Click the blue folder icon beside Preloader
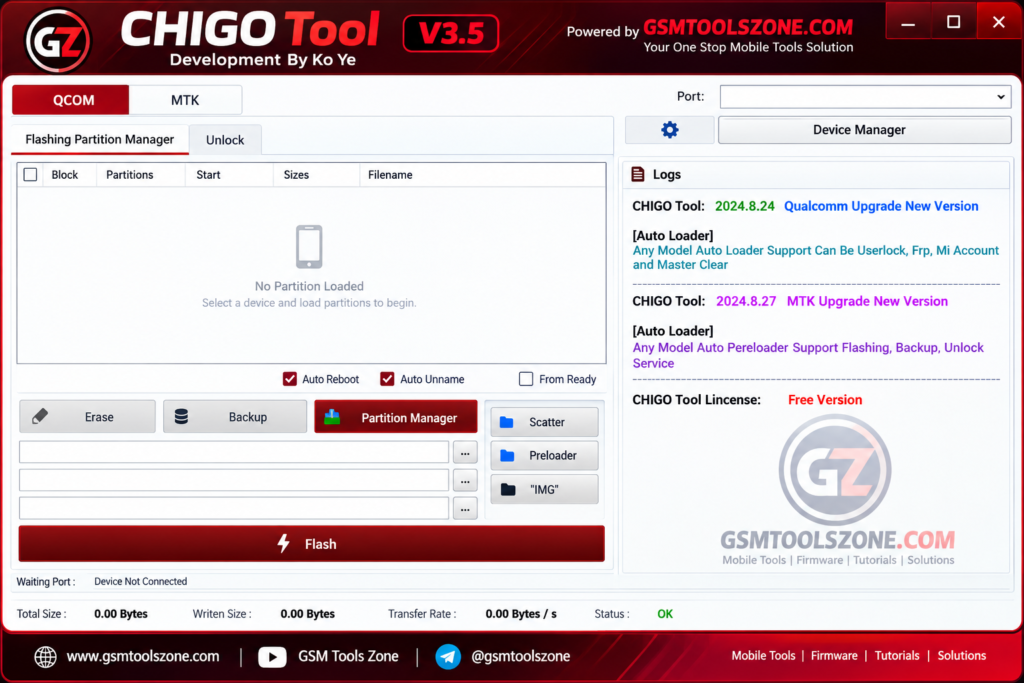Screen dimensions: 1024x683 coord(507,455)
